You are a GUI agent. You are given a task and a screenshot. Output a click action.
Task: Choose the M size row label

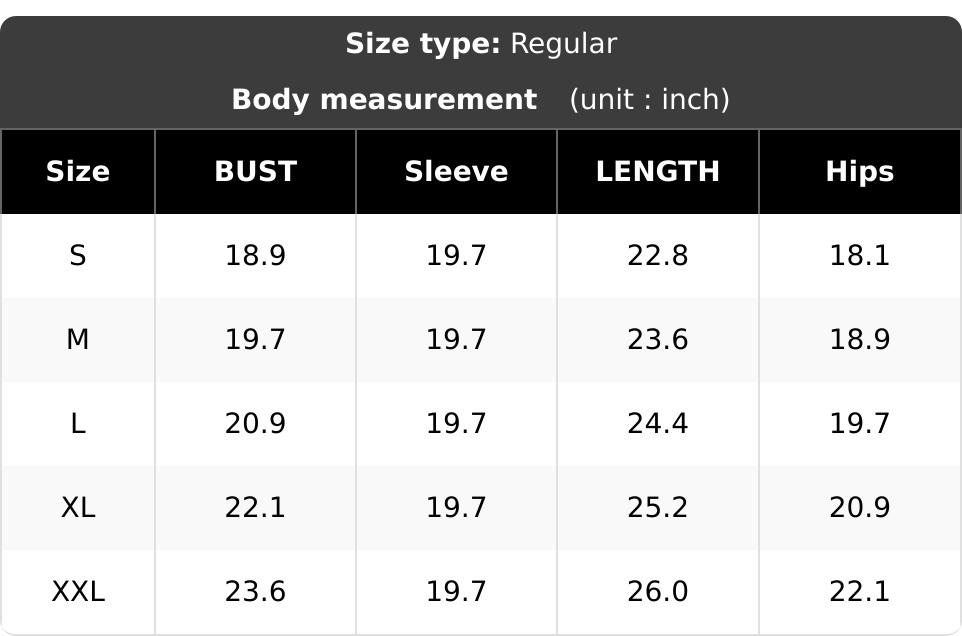78,339
